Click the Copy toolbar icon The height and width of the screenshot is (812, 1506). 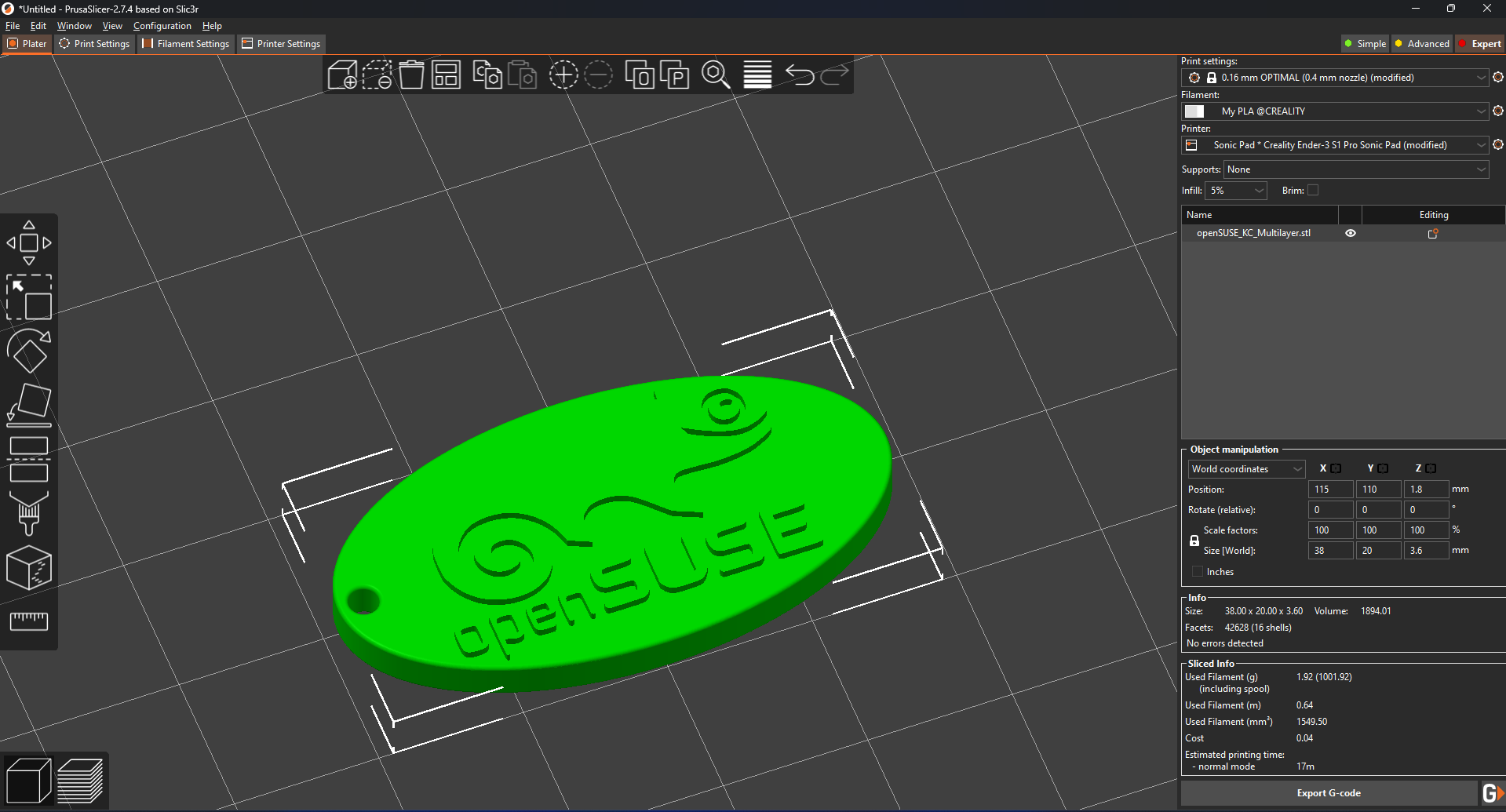point(487,75)
